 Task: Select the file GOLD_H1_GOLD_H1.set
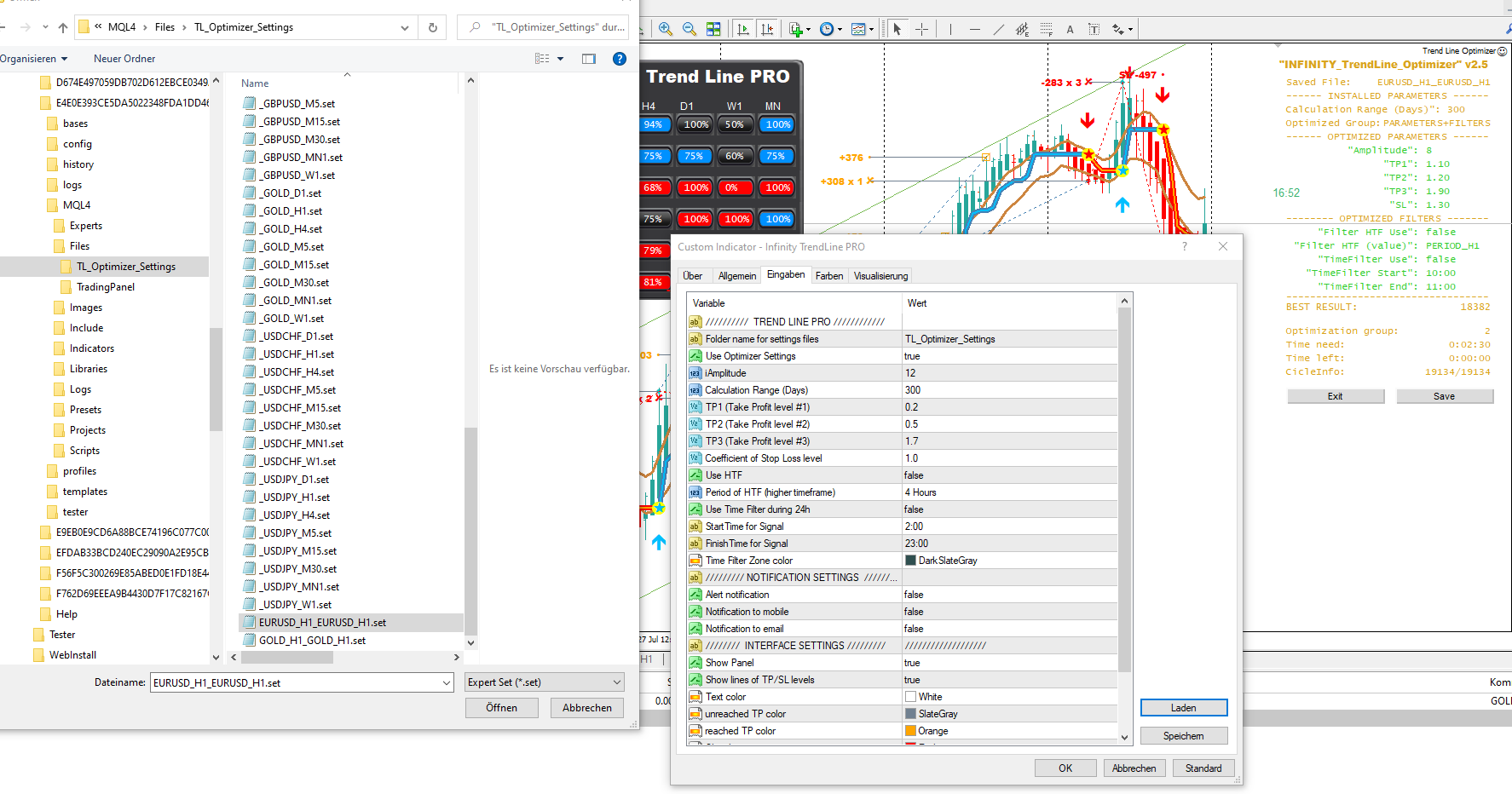tap(312, 641)
